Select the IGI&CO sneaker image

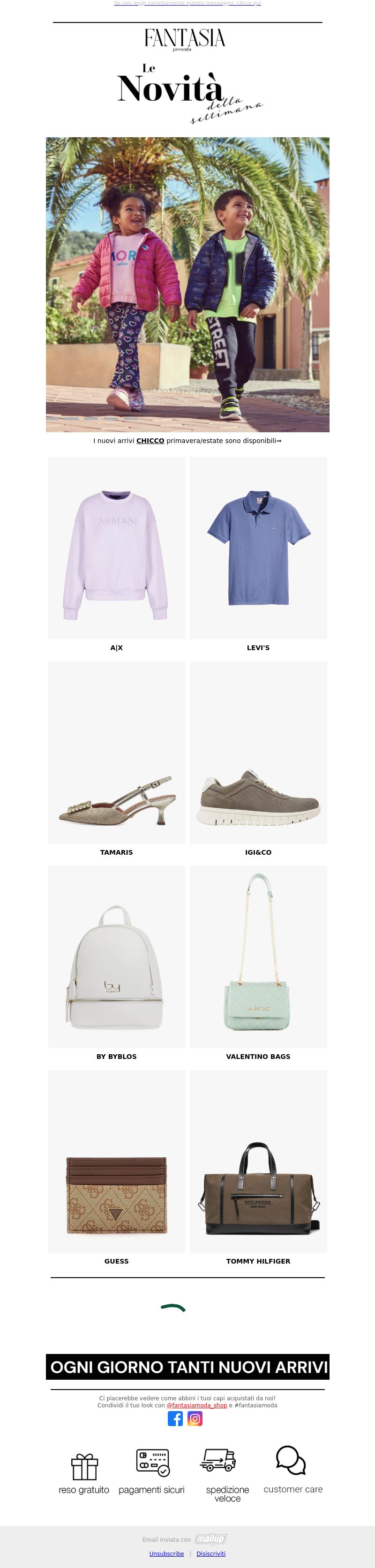tap(259, 752)
